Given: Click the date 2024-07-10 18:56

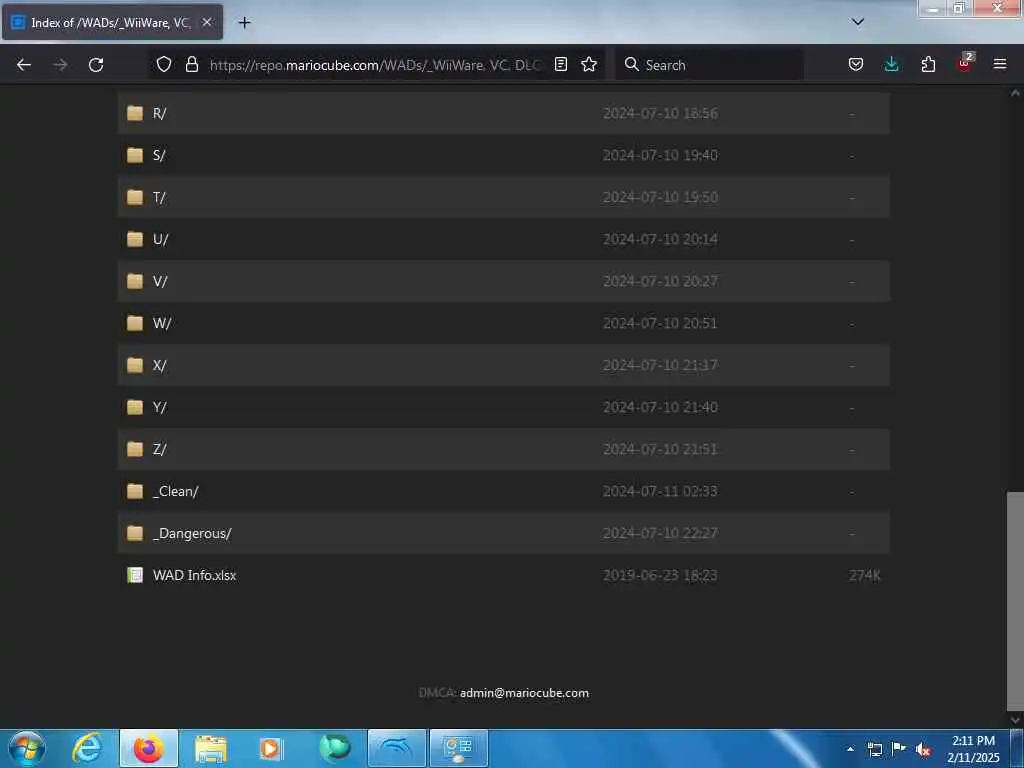Looking at the screenshot, I should pyautogui.click(x=660, y=114).
